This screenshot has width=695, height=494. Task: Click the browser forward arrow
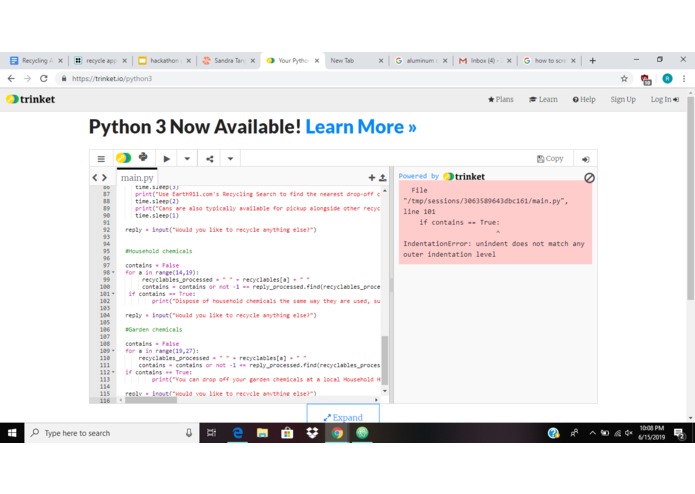(x=27, y=78)
